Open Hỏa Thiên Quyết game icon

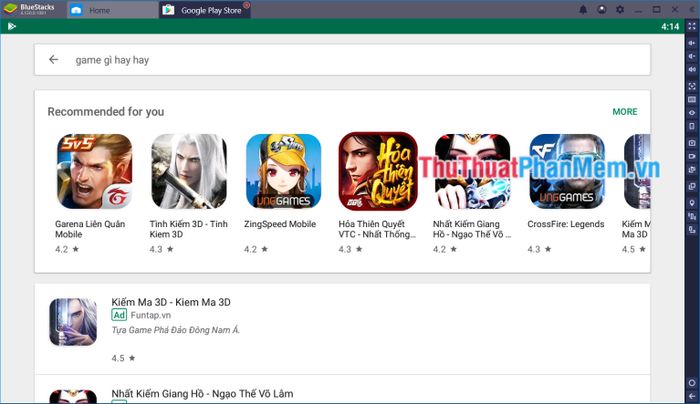[x=378, y=171]
